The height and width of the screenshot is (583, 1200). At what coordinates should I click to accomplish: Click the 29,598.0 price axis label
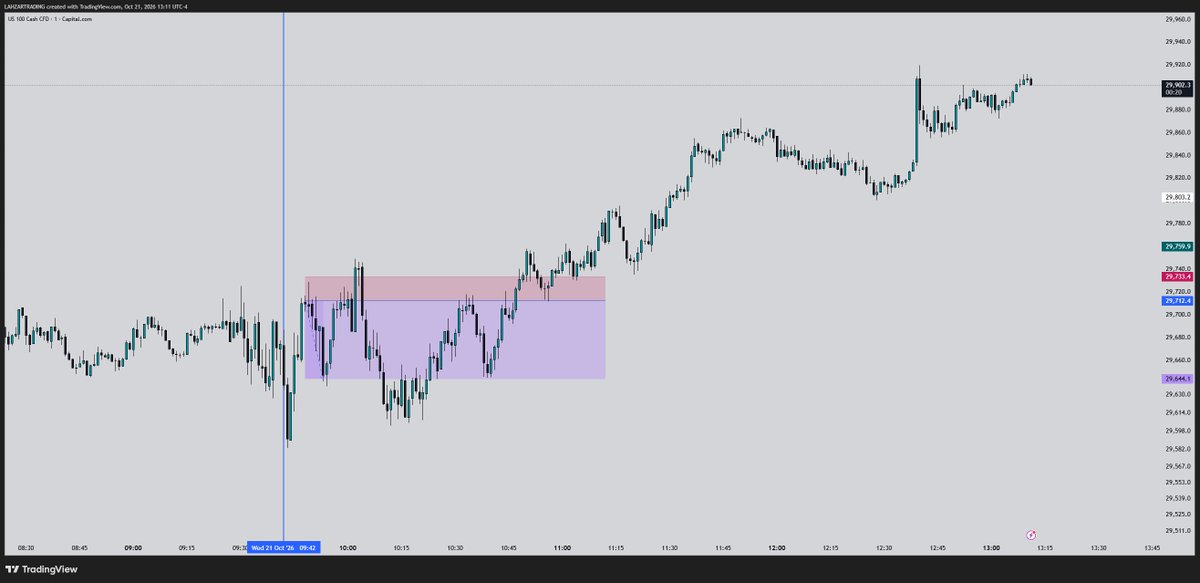(x=1177, y=431)
